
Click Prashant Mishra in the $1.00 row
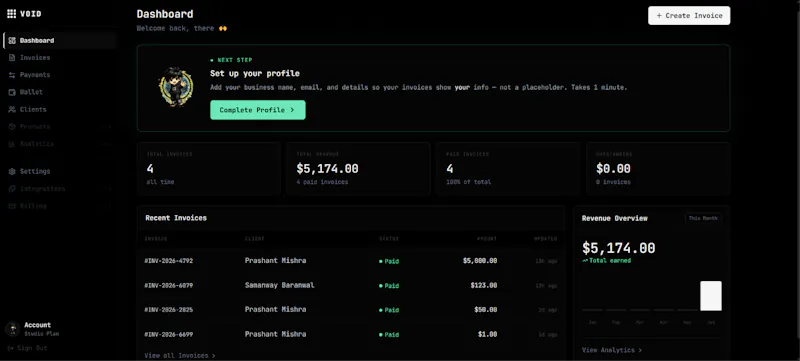pyautogui.click(x=276, y=334)
